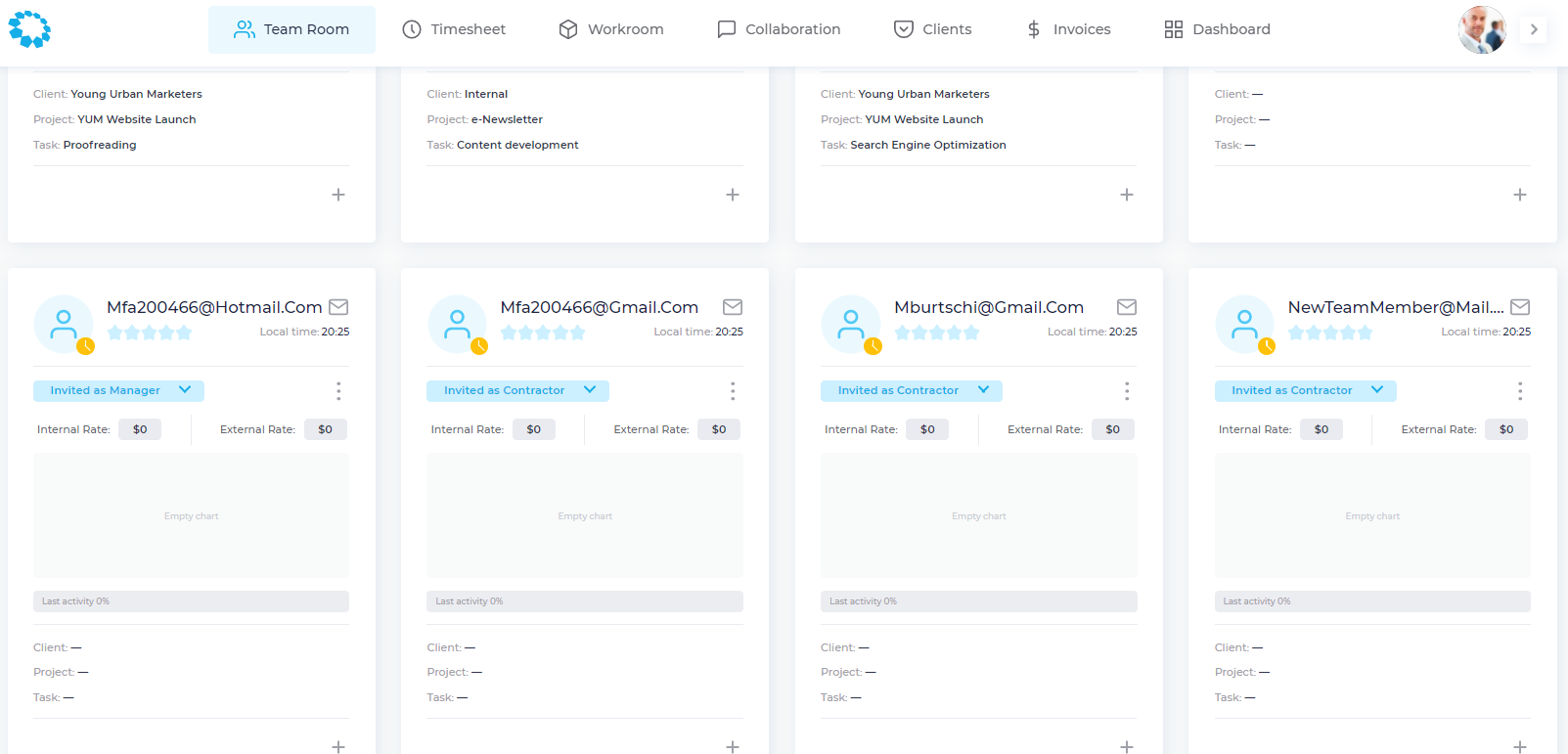Go to the Dashboard tab

[x=1218, y=29]
